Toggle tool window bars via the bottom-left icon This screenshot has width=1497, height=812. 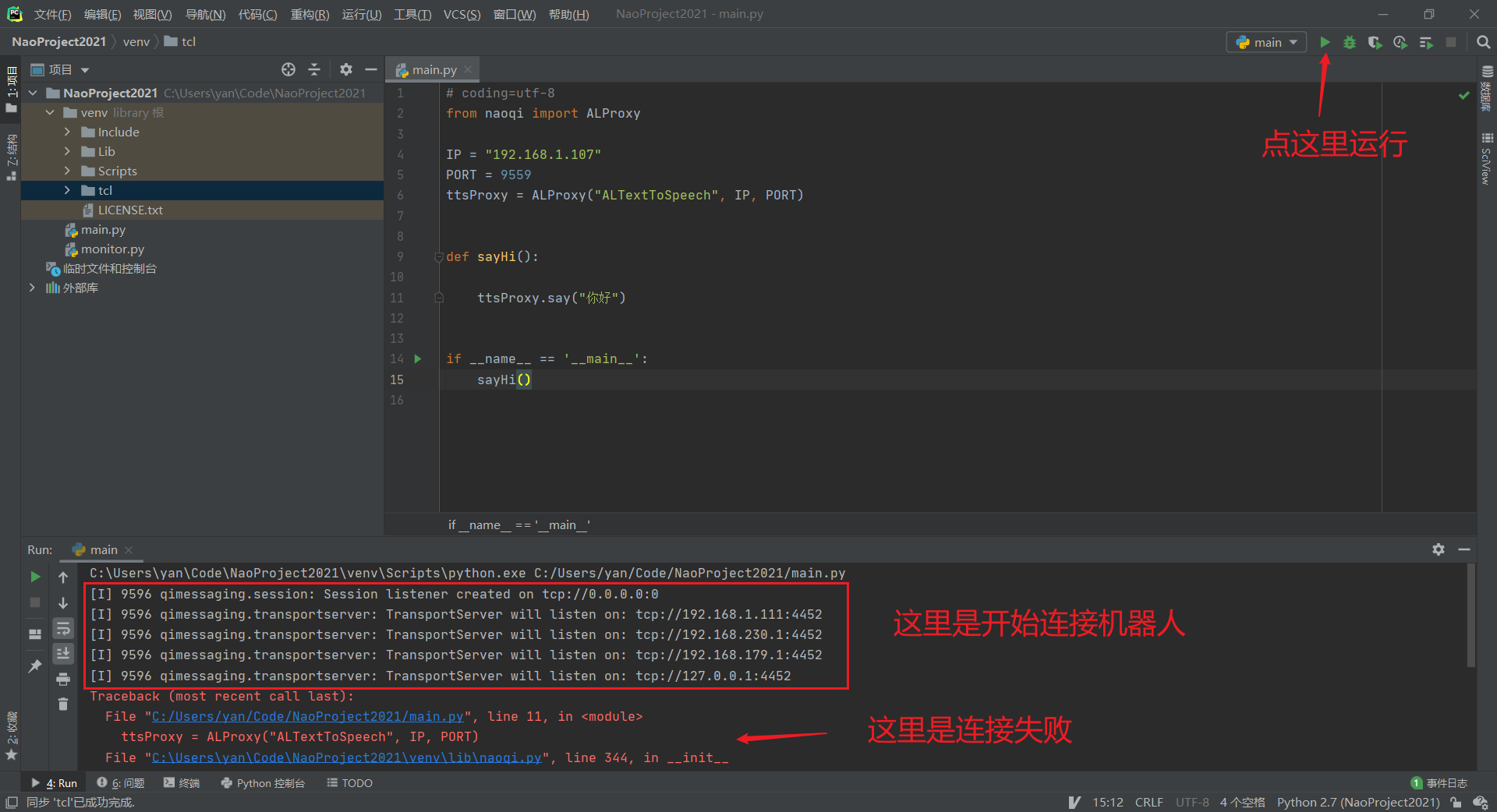pos(12,802)
